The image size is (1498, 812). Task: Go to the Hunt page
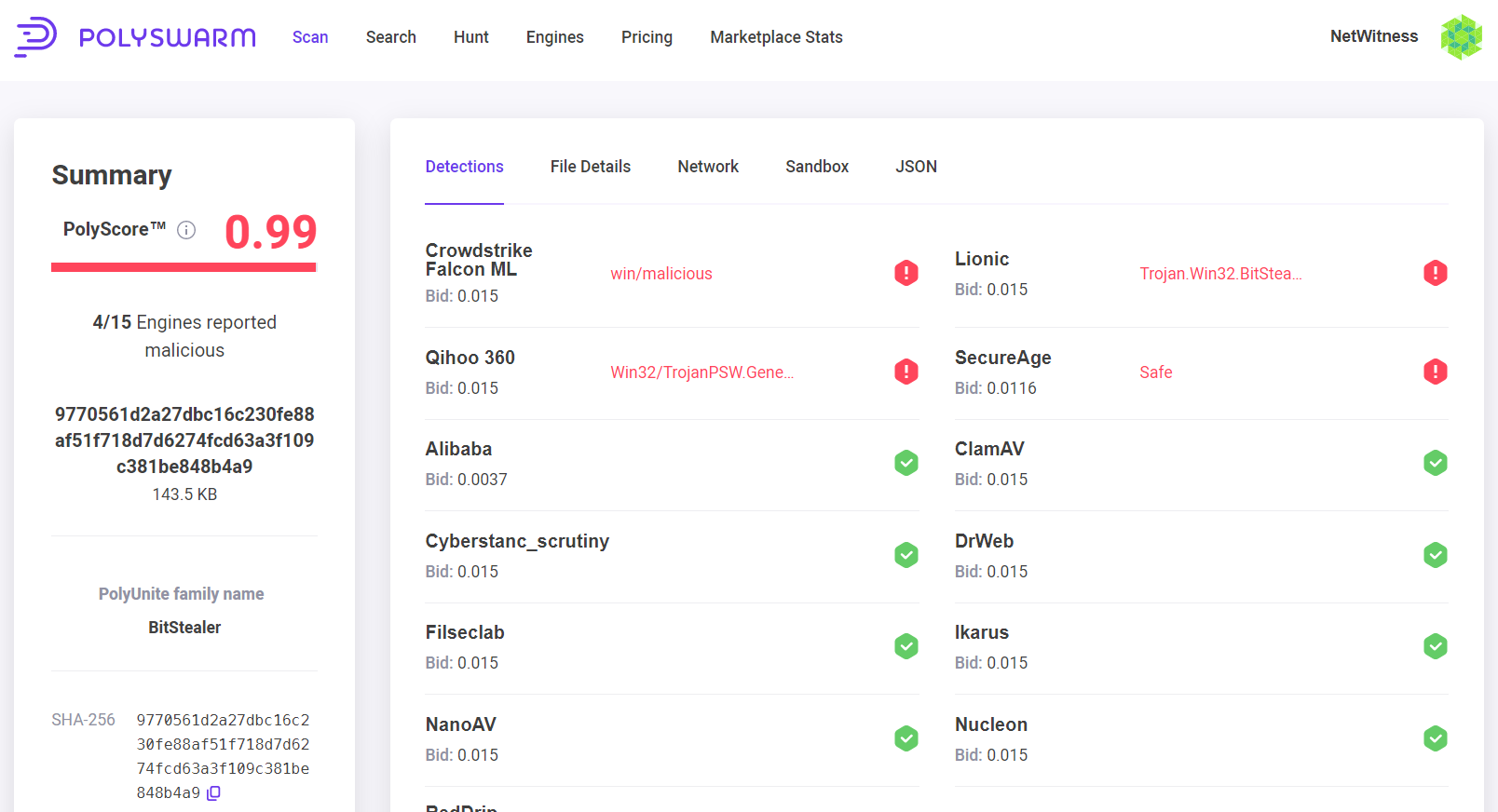coord(470,37)
